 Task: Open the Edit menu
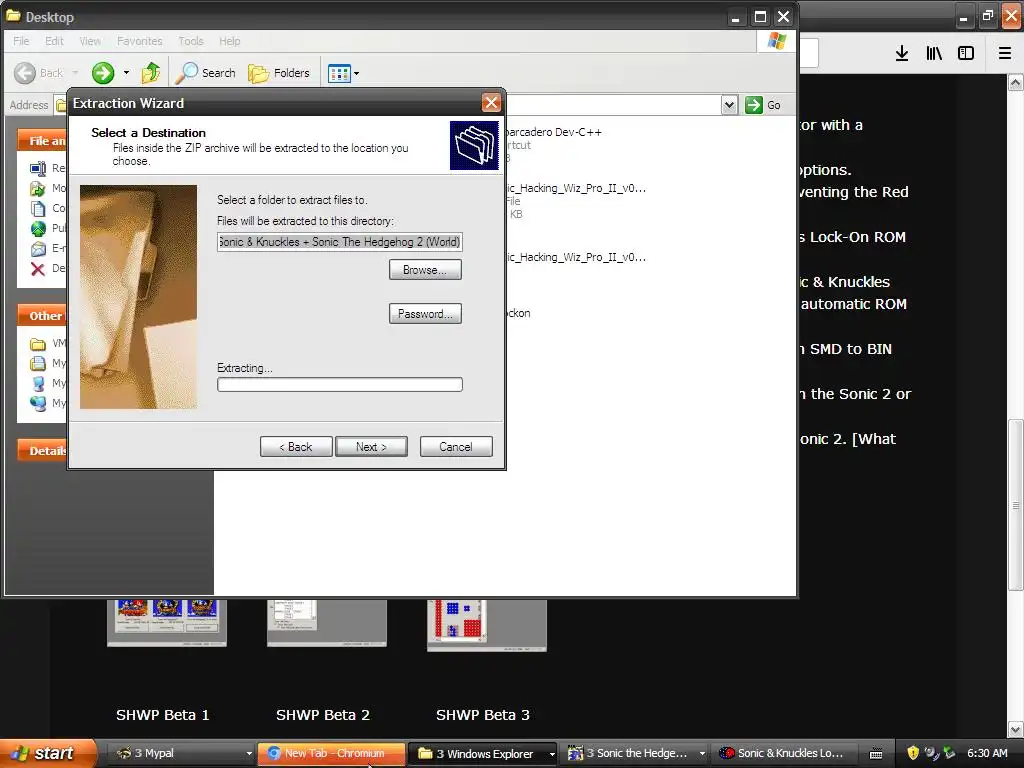click(x=54, y=41)
